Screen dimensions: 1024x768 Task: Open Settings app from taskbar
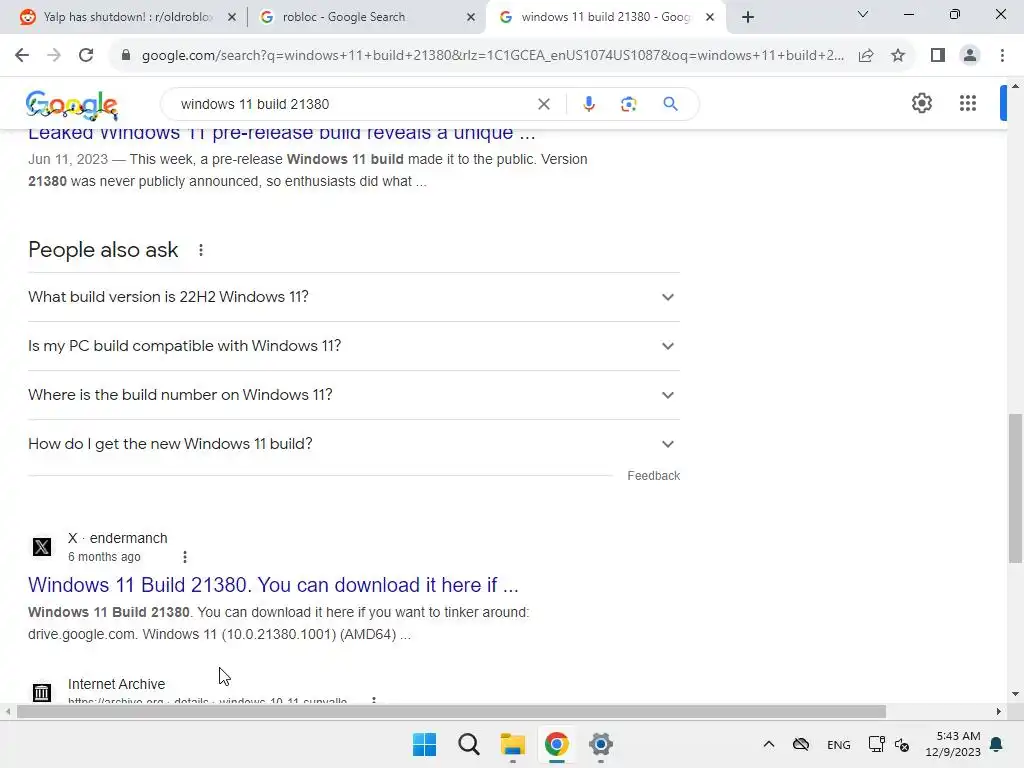coord(601,744)
